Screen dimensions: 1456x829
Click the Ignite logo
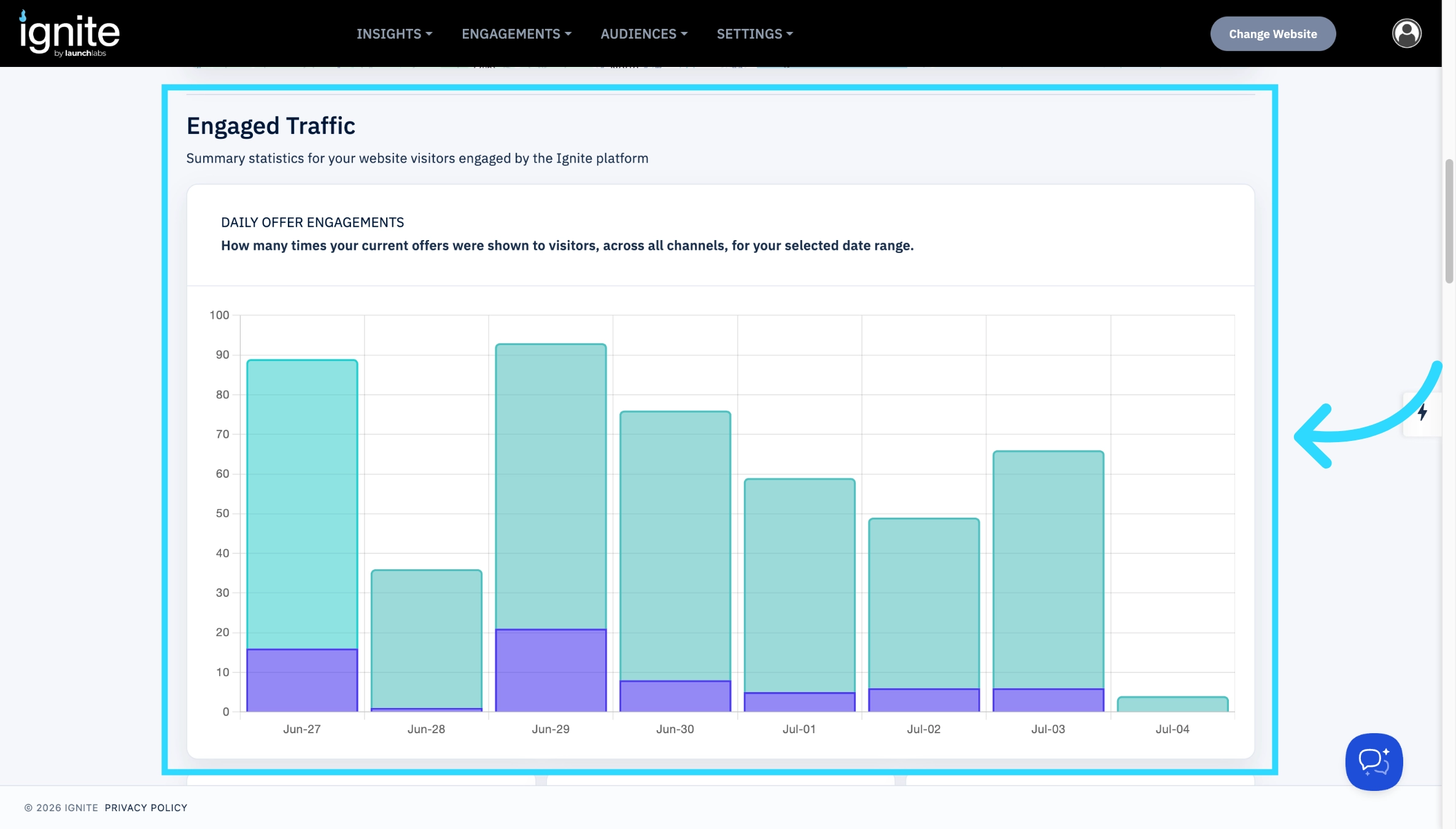[x=69, y=34]
